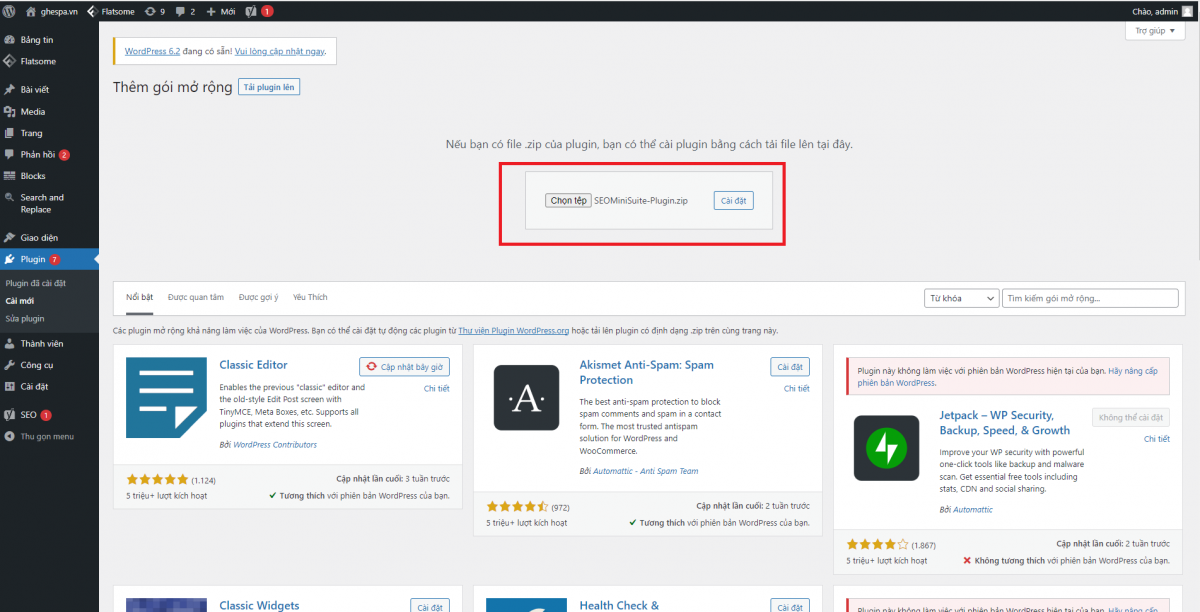Click the Vui lòng cập nhật ngay link
1200x612 pixels.
279,50
